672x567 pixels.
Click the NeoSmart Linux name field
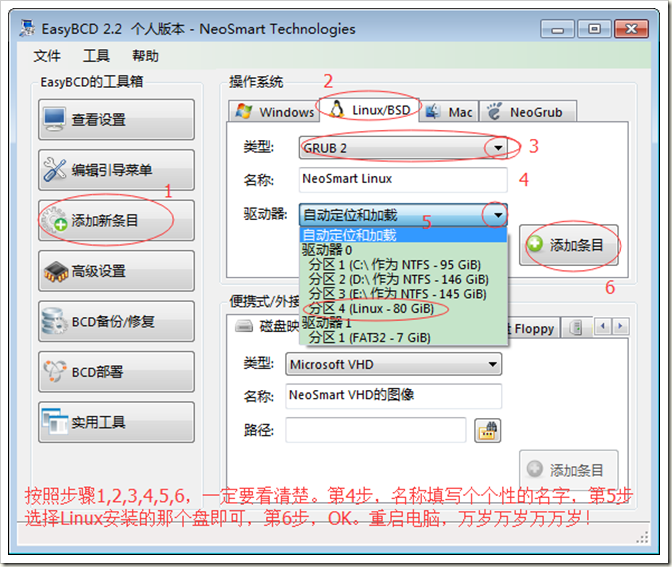pos(403,179)
